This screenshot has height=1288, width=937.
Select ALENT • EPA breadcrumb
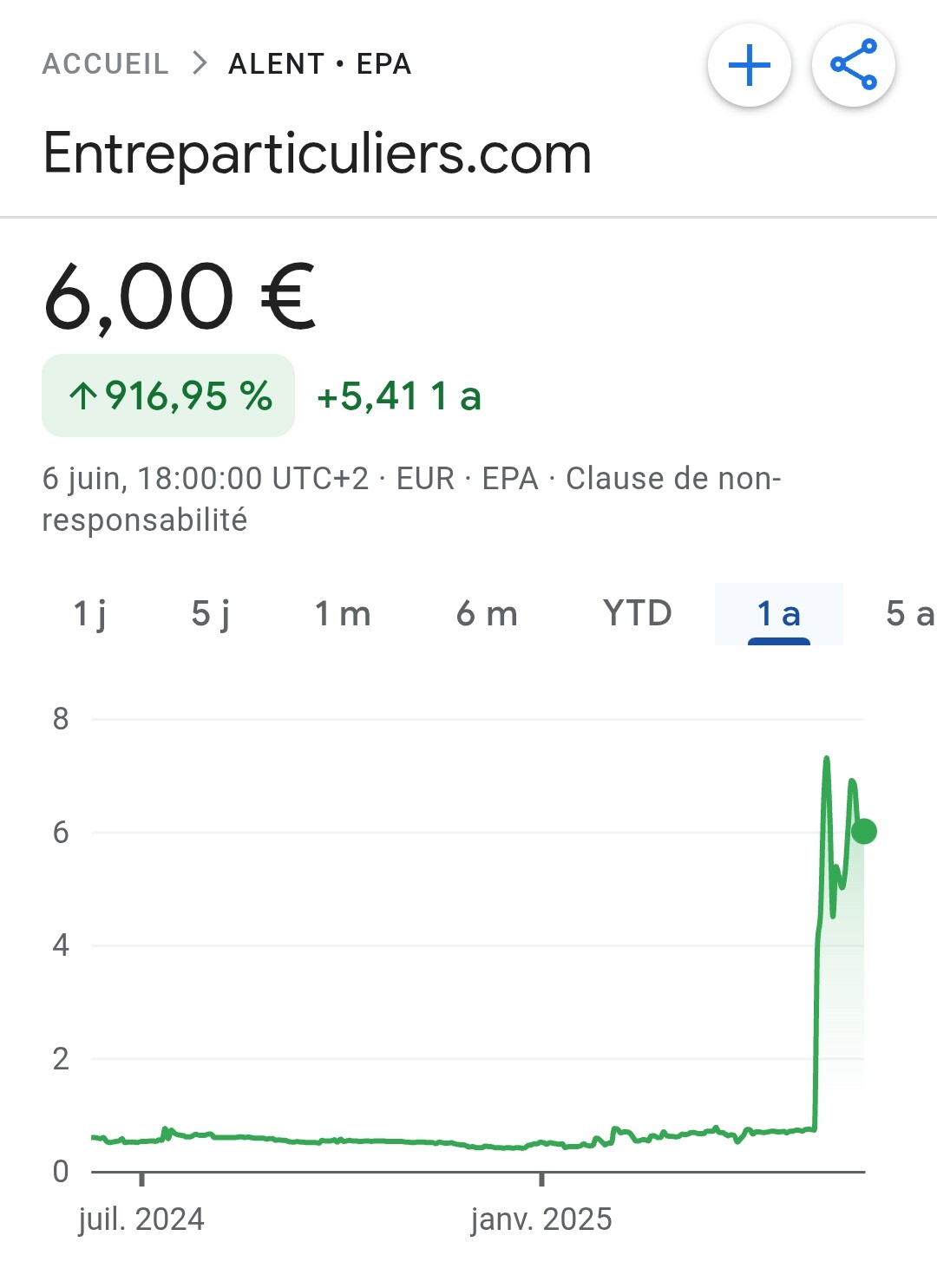click(320, 63)
